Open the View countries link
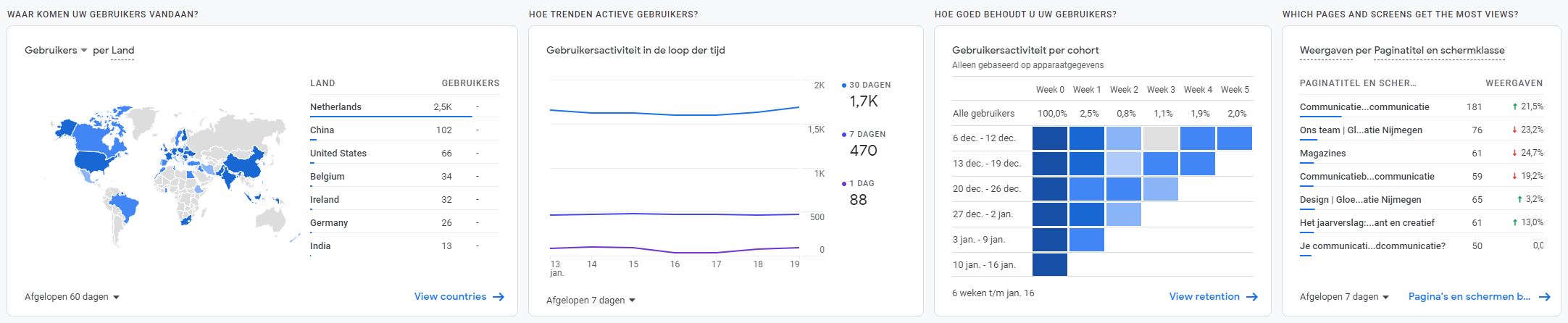The height and width of the screenshot is (323, 1568). [x=450, y=296]
